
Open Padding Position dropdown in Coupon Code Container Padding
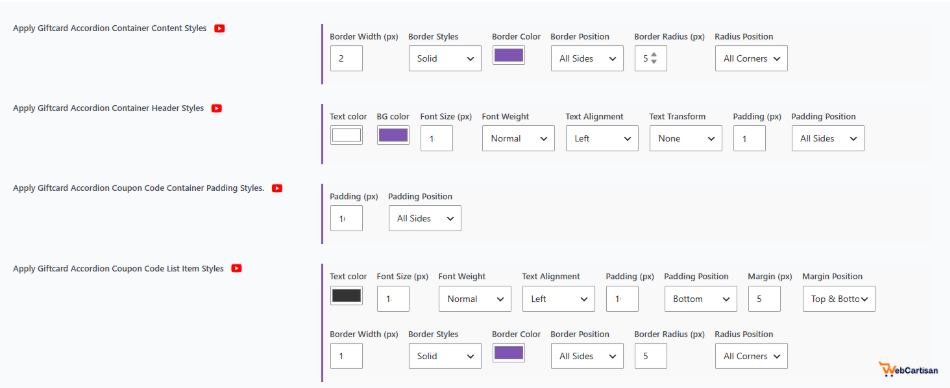click(x=425, y=218)
